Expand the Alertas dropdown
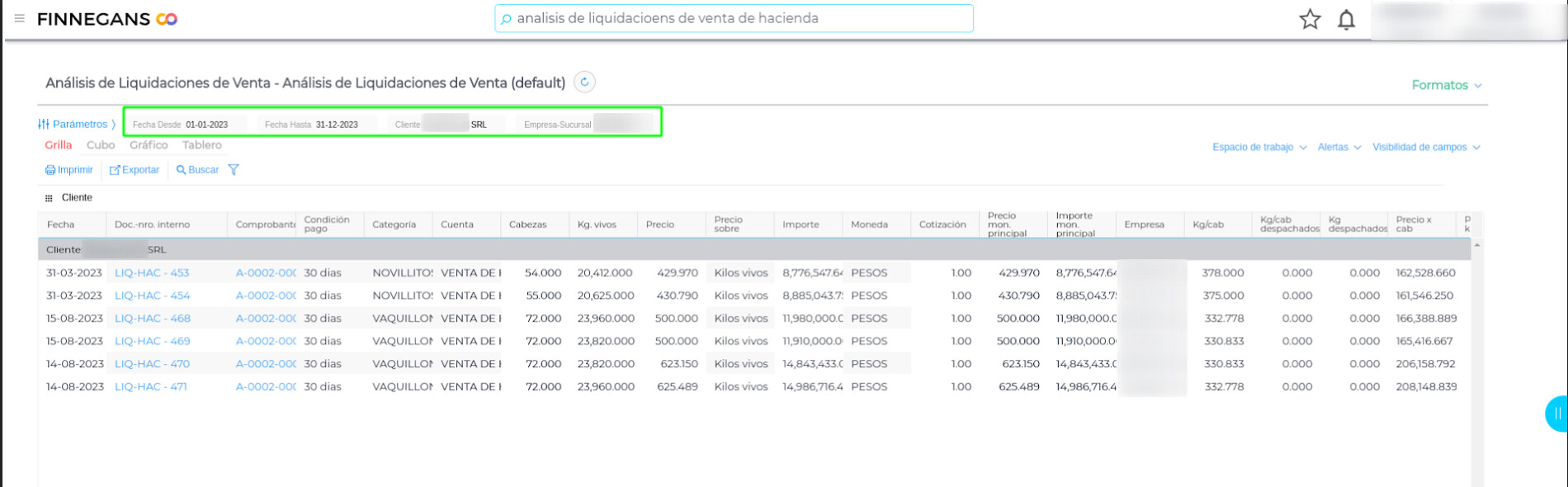 pyautogui.click(x=1339, y=147)
